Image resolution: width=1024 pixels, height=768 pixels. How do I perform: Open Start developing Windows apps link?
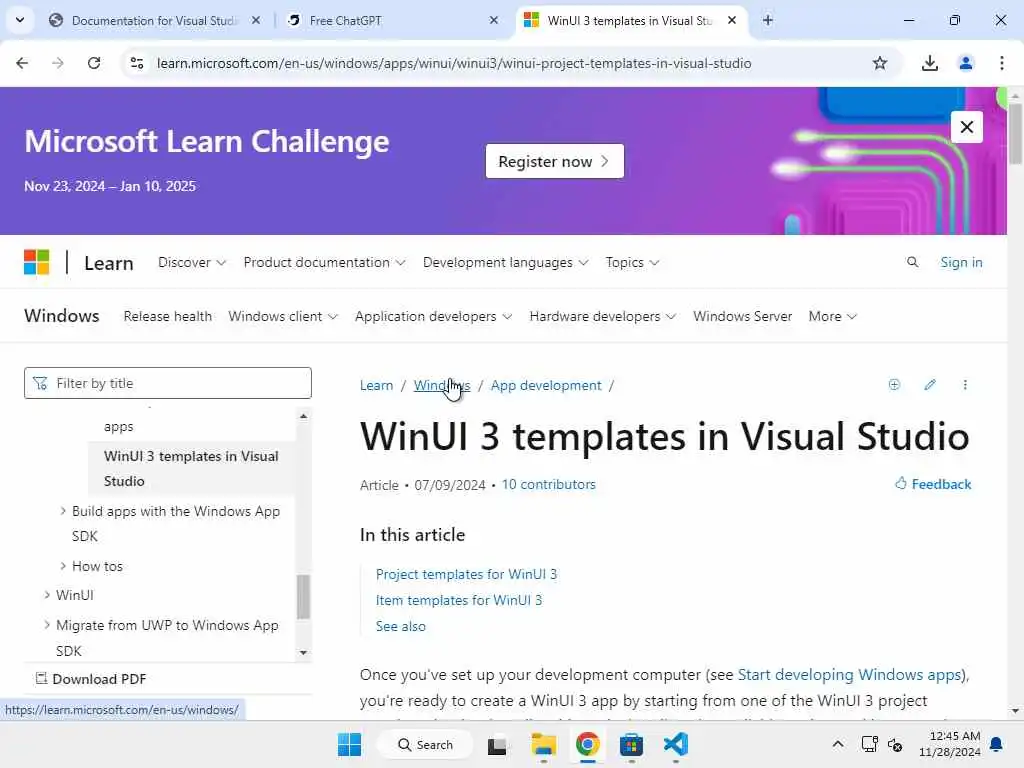click(850, 675)
